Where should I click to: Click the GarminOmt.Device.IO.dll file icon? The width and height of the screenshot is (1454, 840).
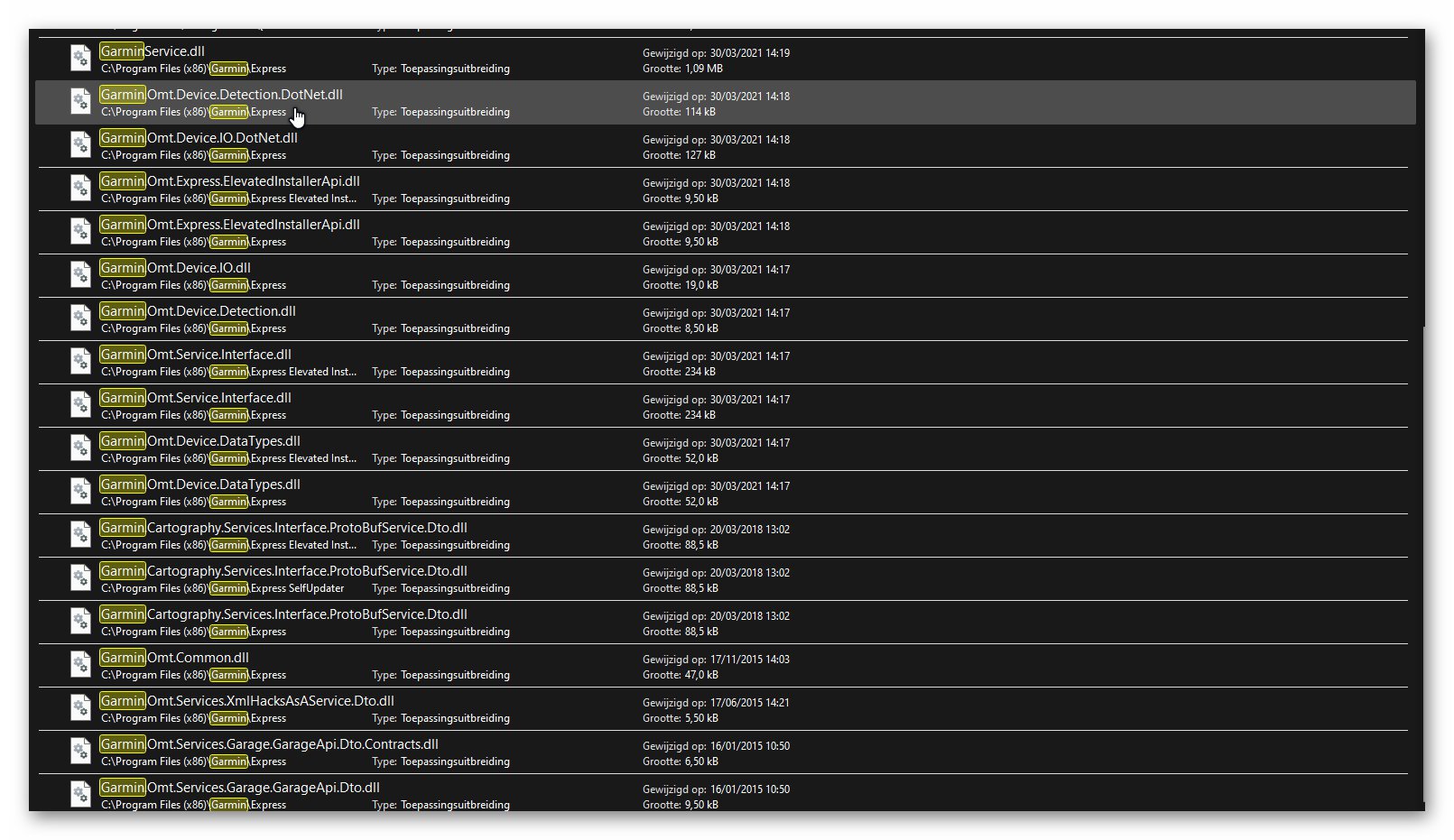[80, 275]
